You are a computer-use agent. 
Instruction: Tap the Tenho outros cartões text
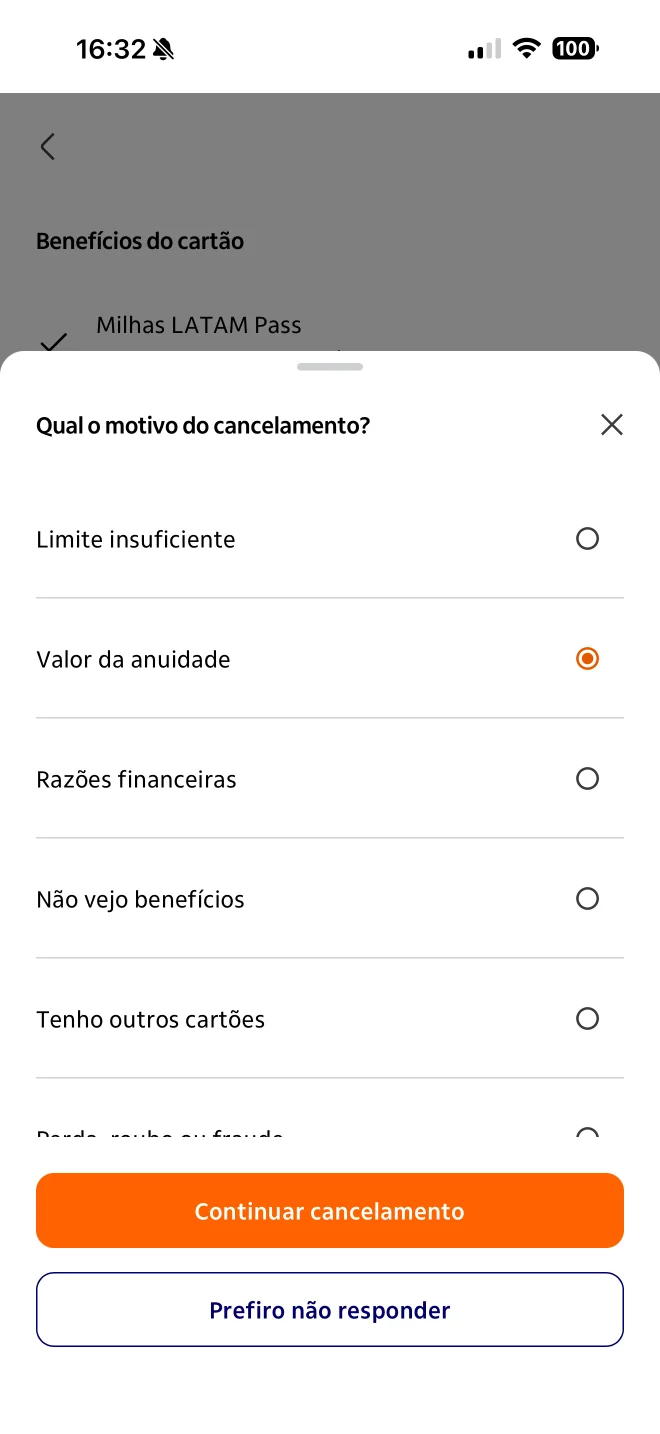click(150, 1020)
